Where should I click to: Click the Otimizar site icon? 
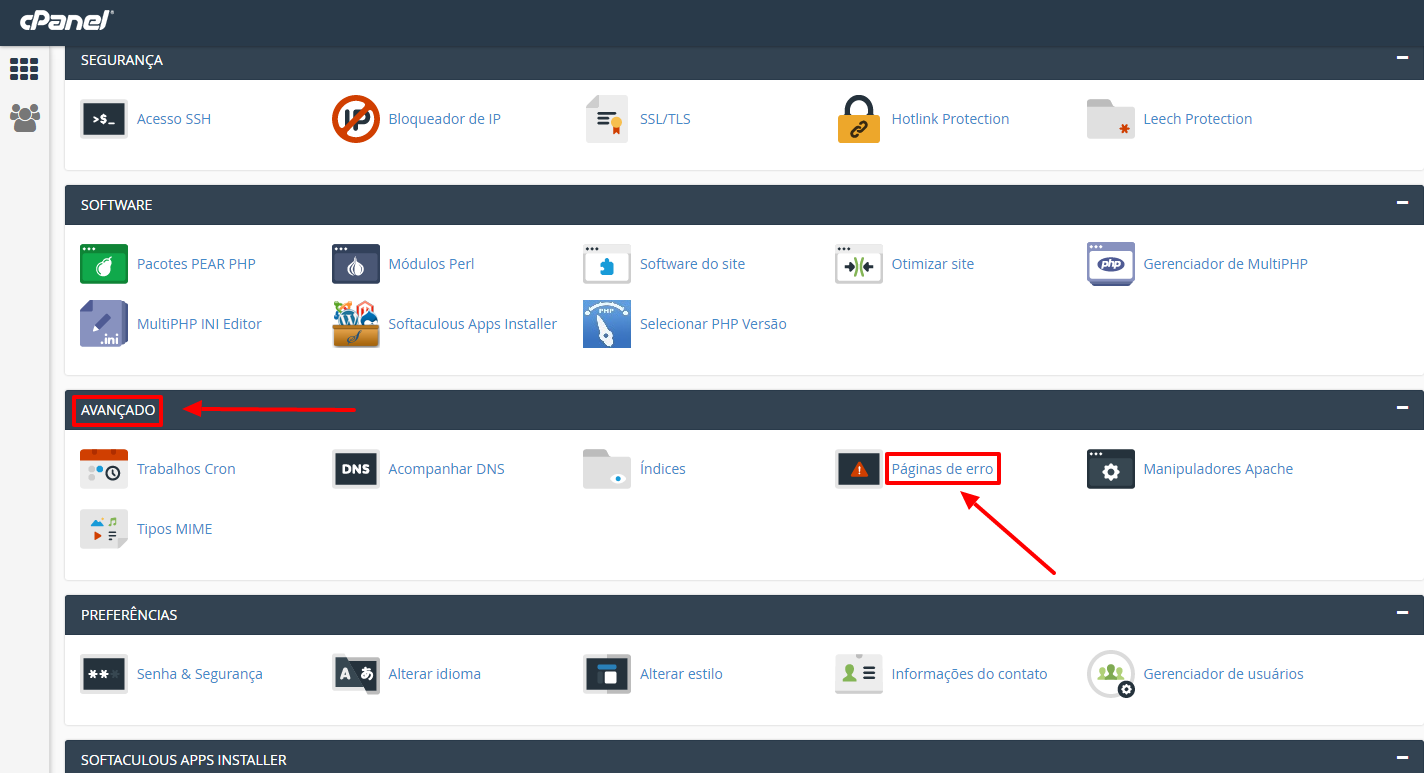coord(859,264)
